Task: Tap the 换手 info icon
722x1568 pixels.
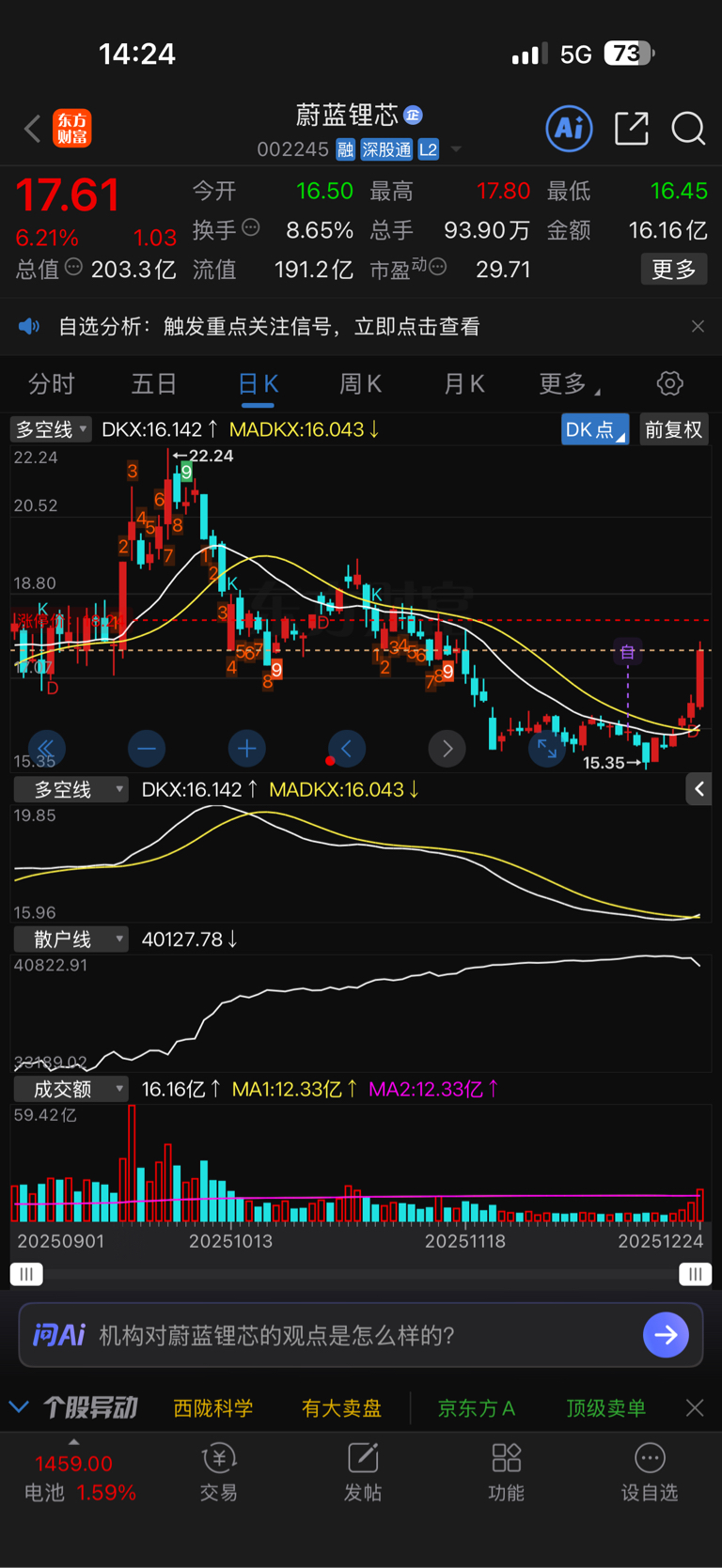Action: (251, 227)
